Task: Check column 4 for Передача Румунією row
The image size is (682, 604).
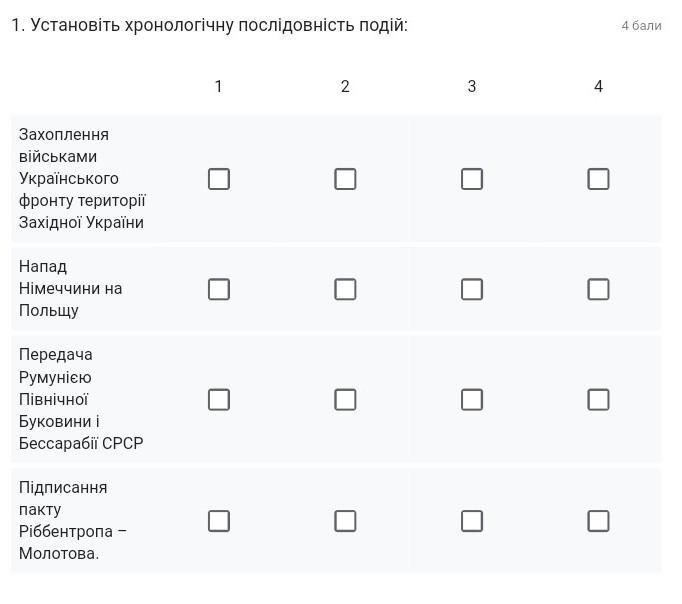Action: coord(598,399)
